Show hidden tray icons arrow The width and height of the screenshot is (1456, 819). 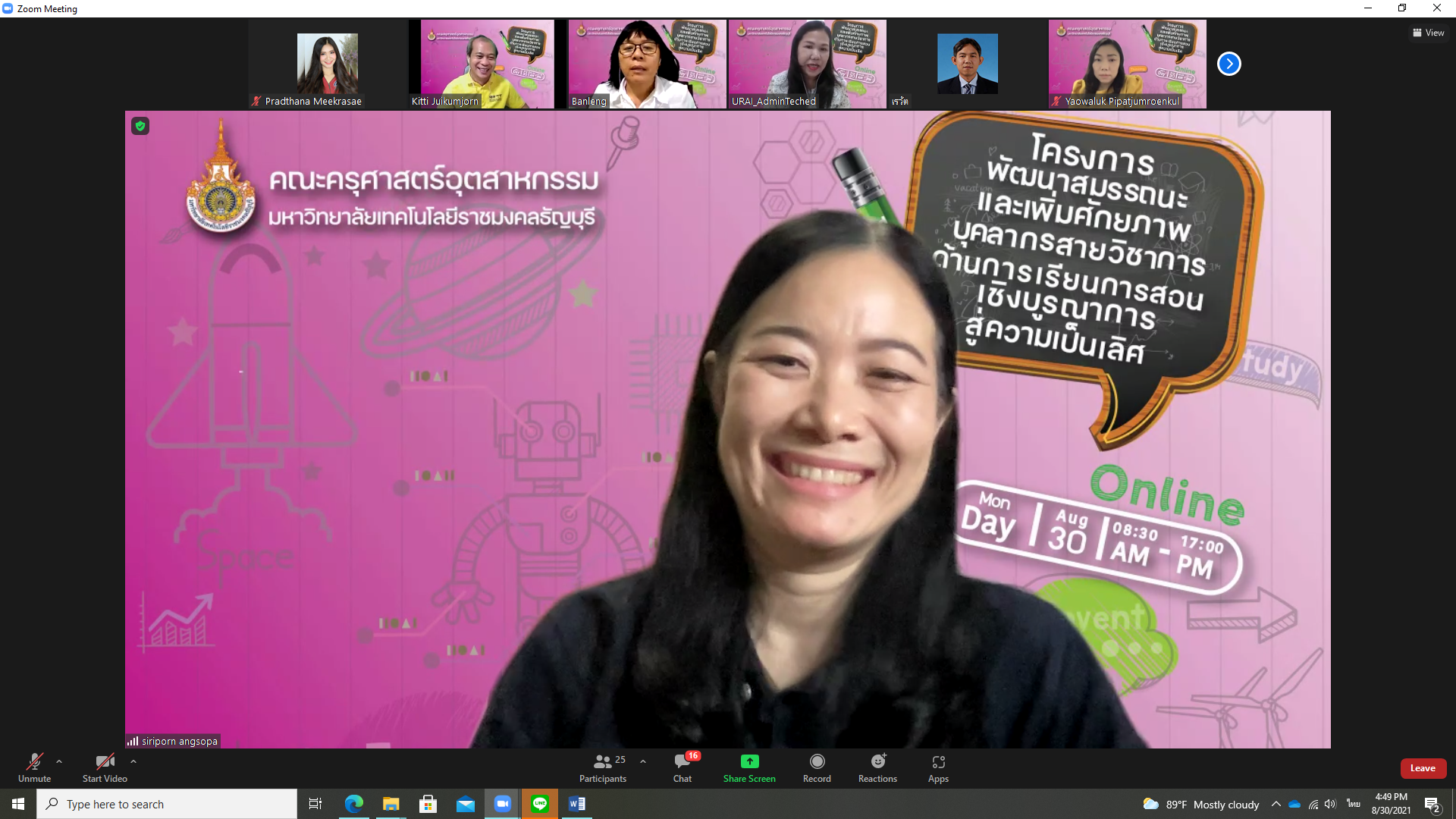pyautogui.click(x=1276, y=804)
